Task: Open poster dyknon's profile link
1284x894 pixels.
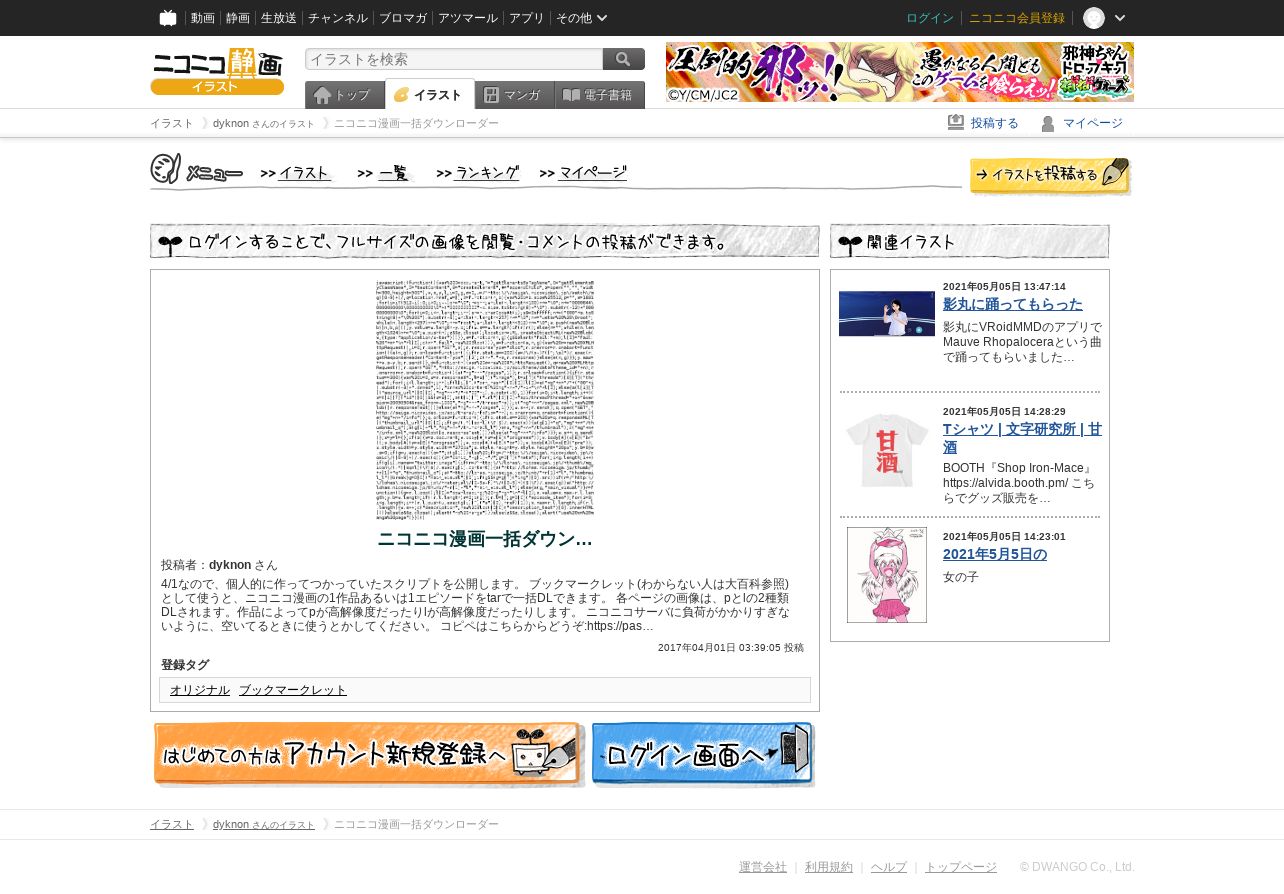Action: pos(230,565)
